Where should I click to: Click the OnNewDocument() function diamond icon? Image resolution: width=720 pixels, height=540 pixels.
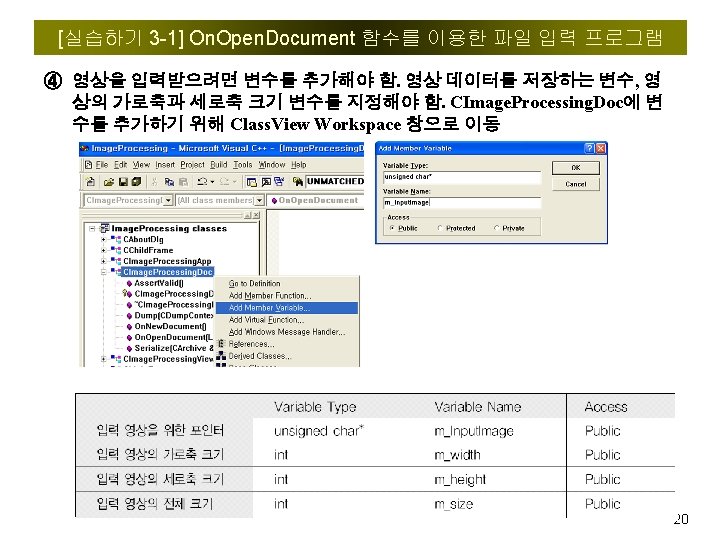point(129,327)
